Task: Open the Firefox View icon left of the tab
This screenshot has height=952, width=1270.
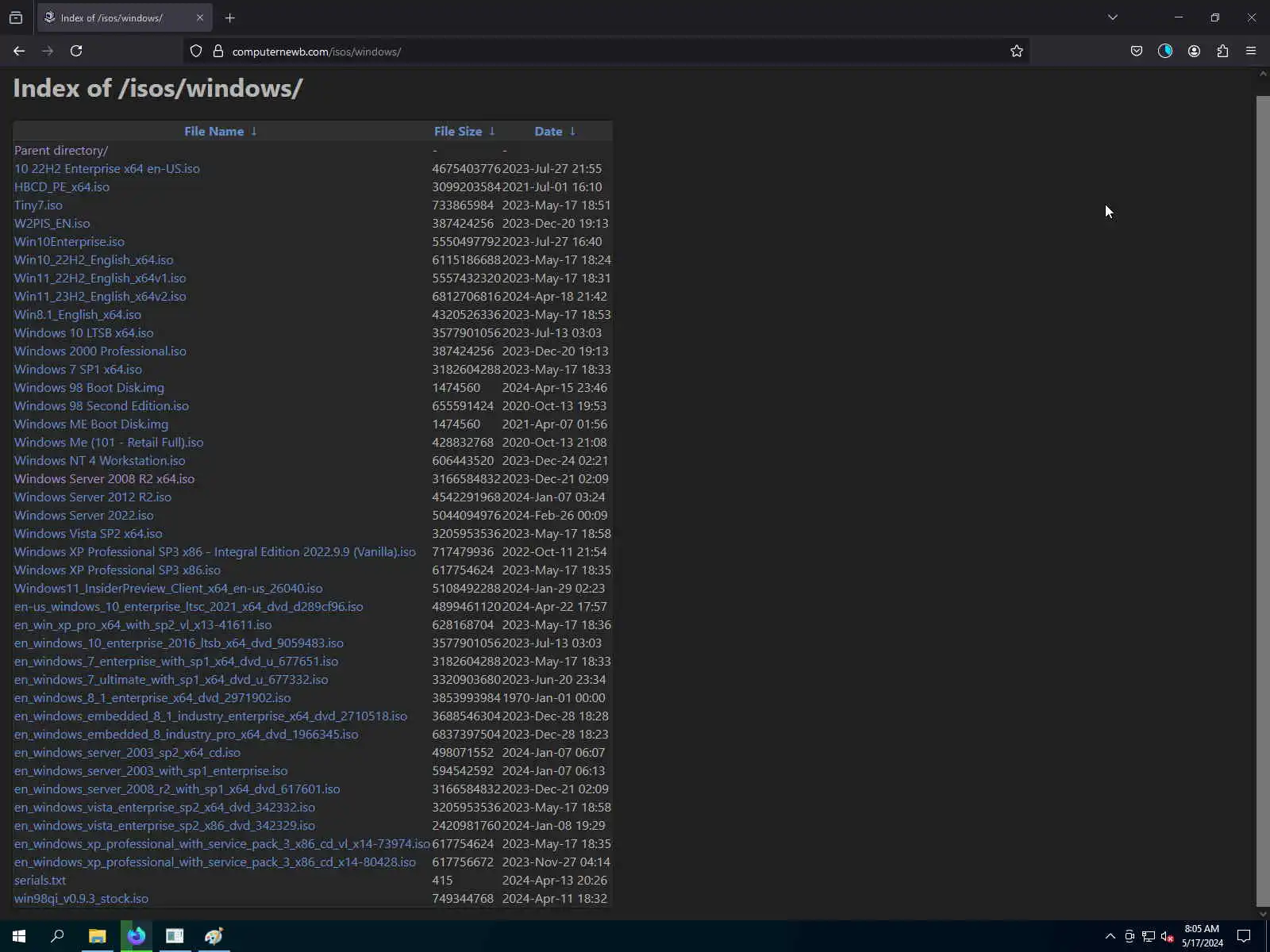Action: point(16,17)
